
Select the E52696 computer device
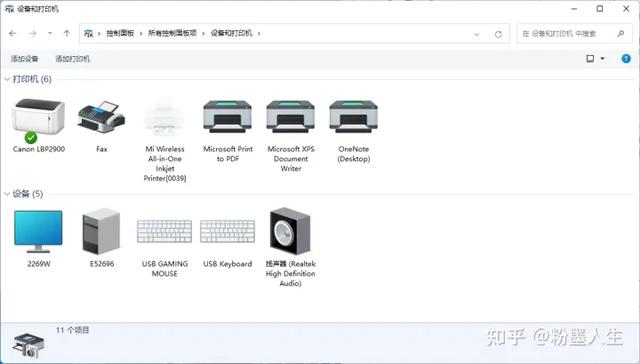[x=102, y=238]
